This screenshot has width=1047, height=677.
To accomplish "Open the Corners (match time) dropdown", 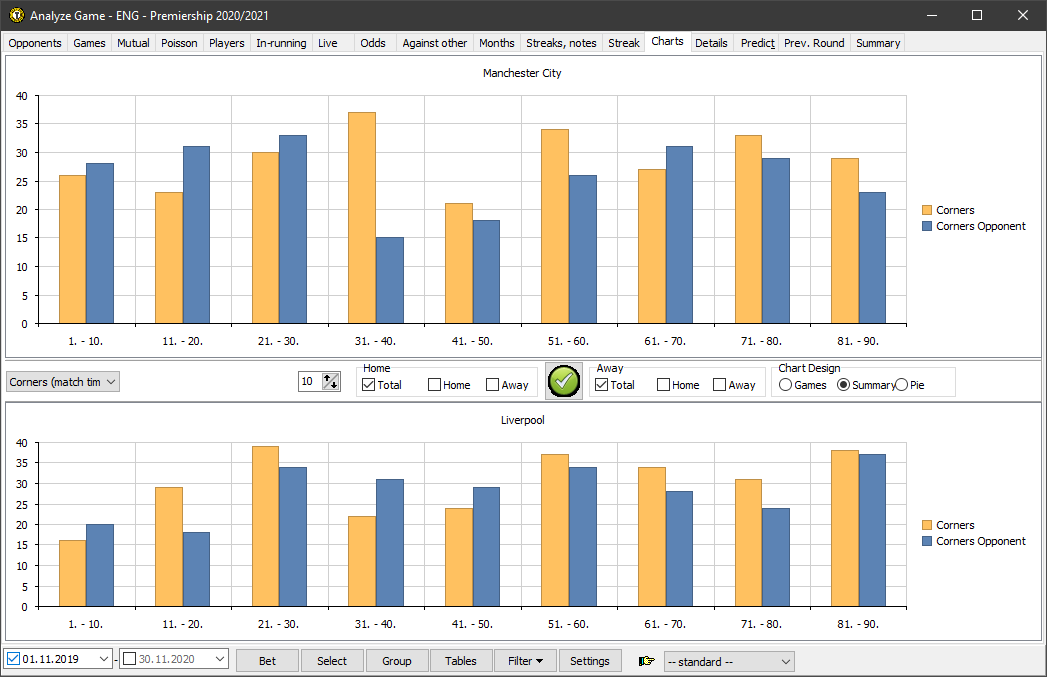I will click(x=63, y=381).
